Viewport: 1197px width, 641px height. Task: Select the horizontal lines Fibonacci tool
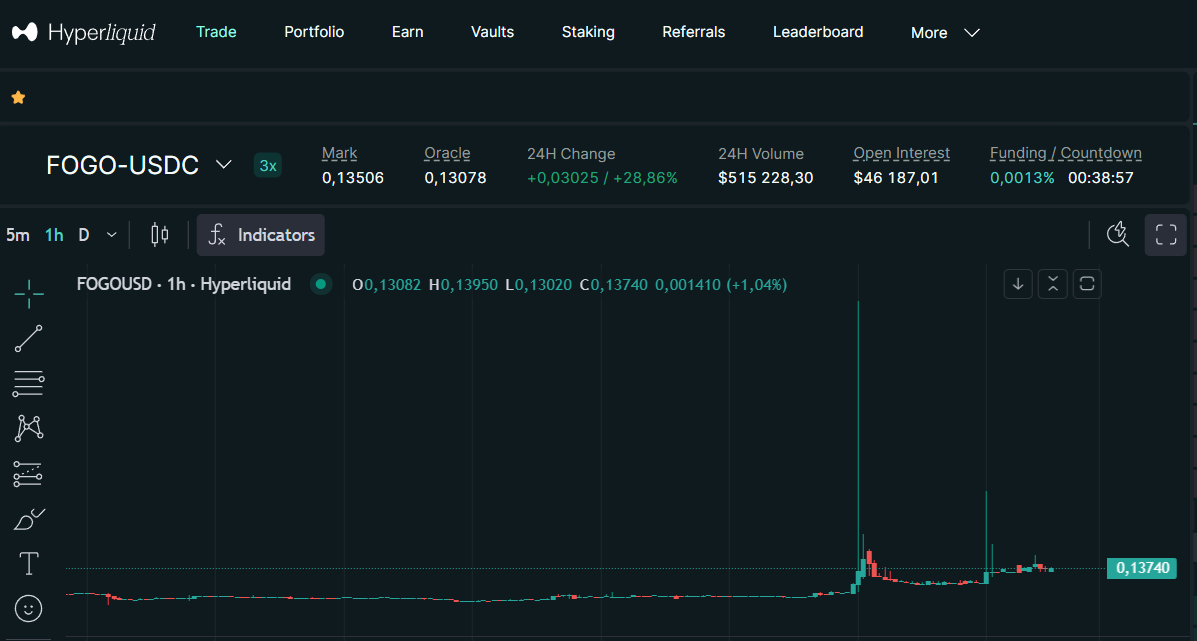pos(29,383)
